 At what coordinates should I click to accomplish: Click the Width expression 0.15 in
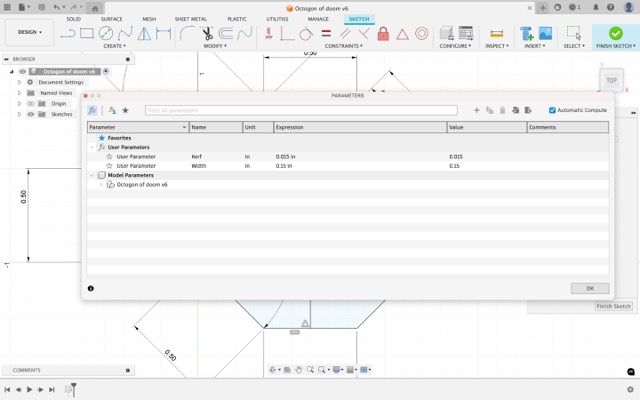coord(284,166)
